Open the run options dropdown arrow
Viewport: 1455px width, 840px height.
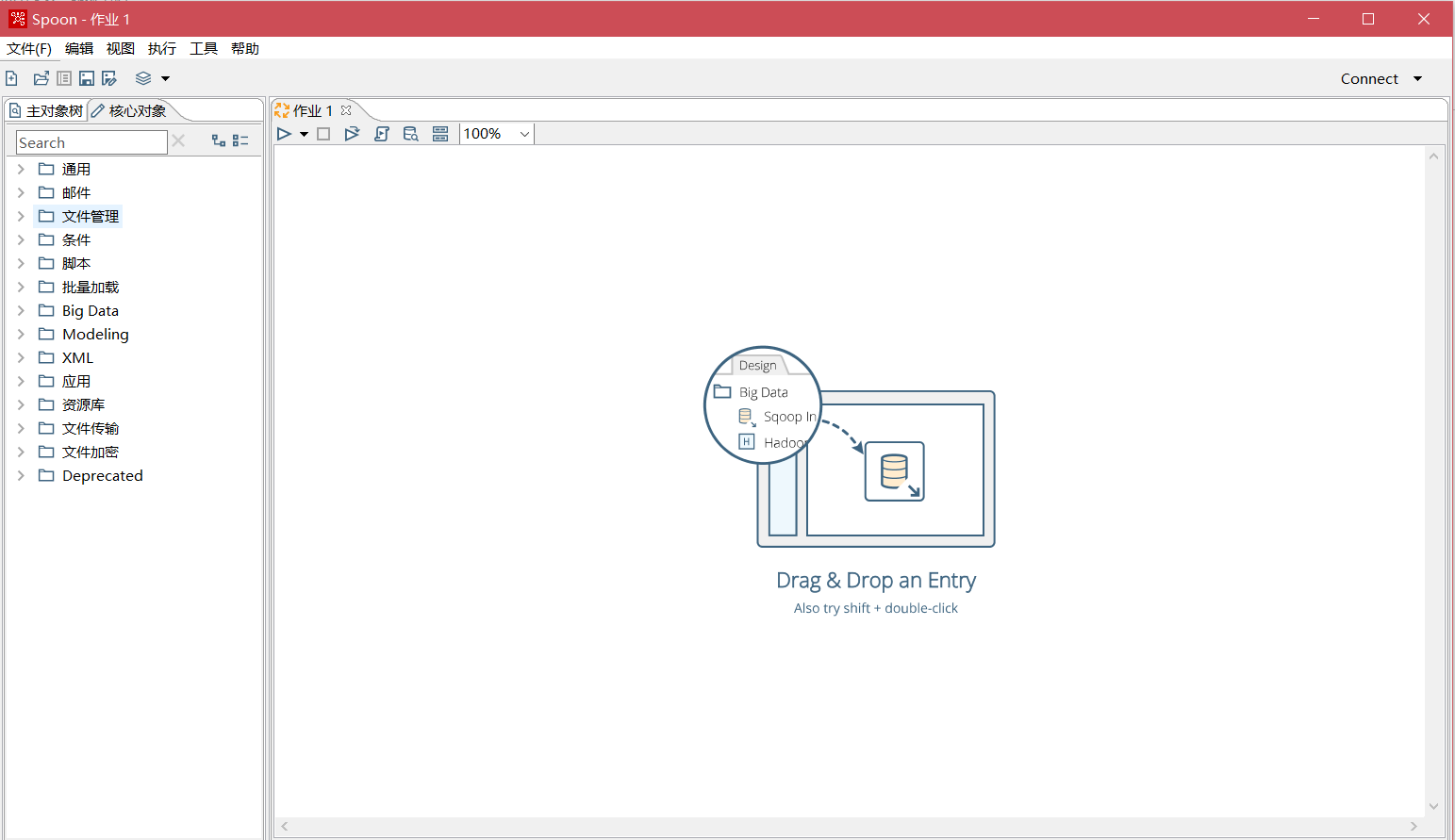click(x=304, y=134)
